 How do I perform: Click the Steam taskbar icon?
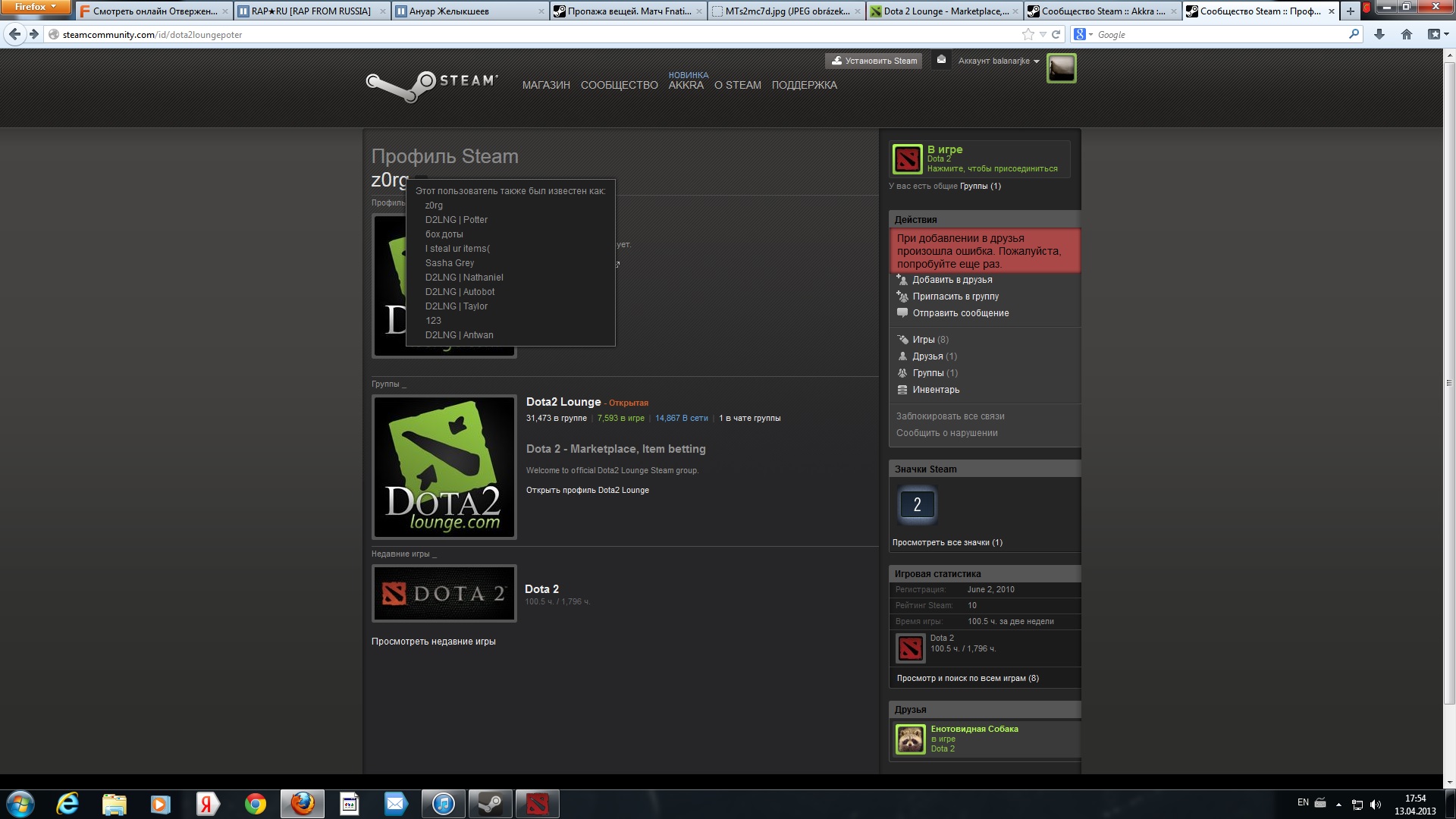[490, 804]
